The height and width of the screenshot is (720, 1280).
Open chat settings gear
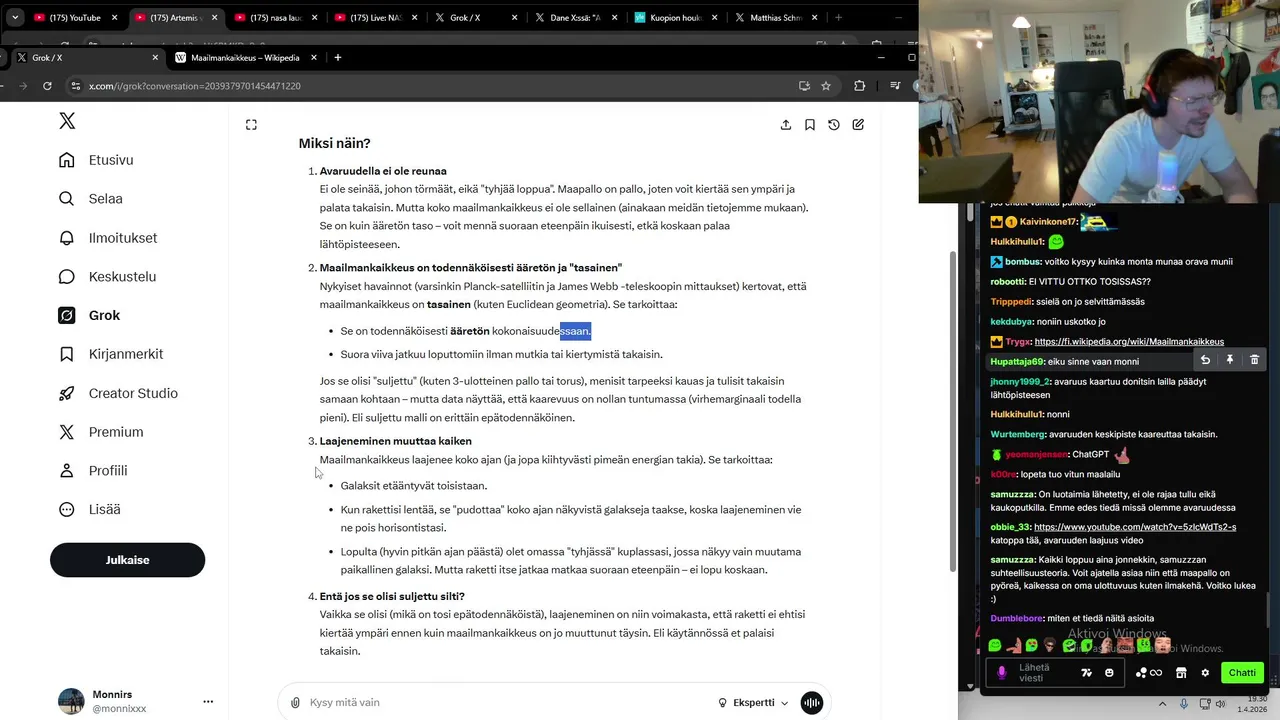click(x=1205, y=673)
